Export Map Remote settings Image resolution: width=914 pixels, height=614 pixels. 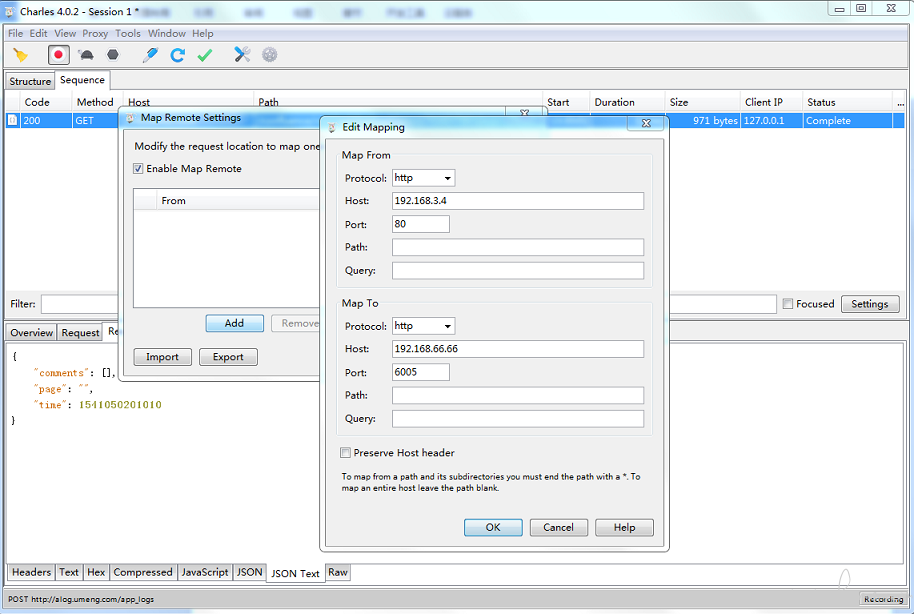pyautogui.click(x=228, y=357)
